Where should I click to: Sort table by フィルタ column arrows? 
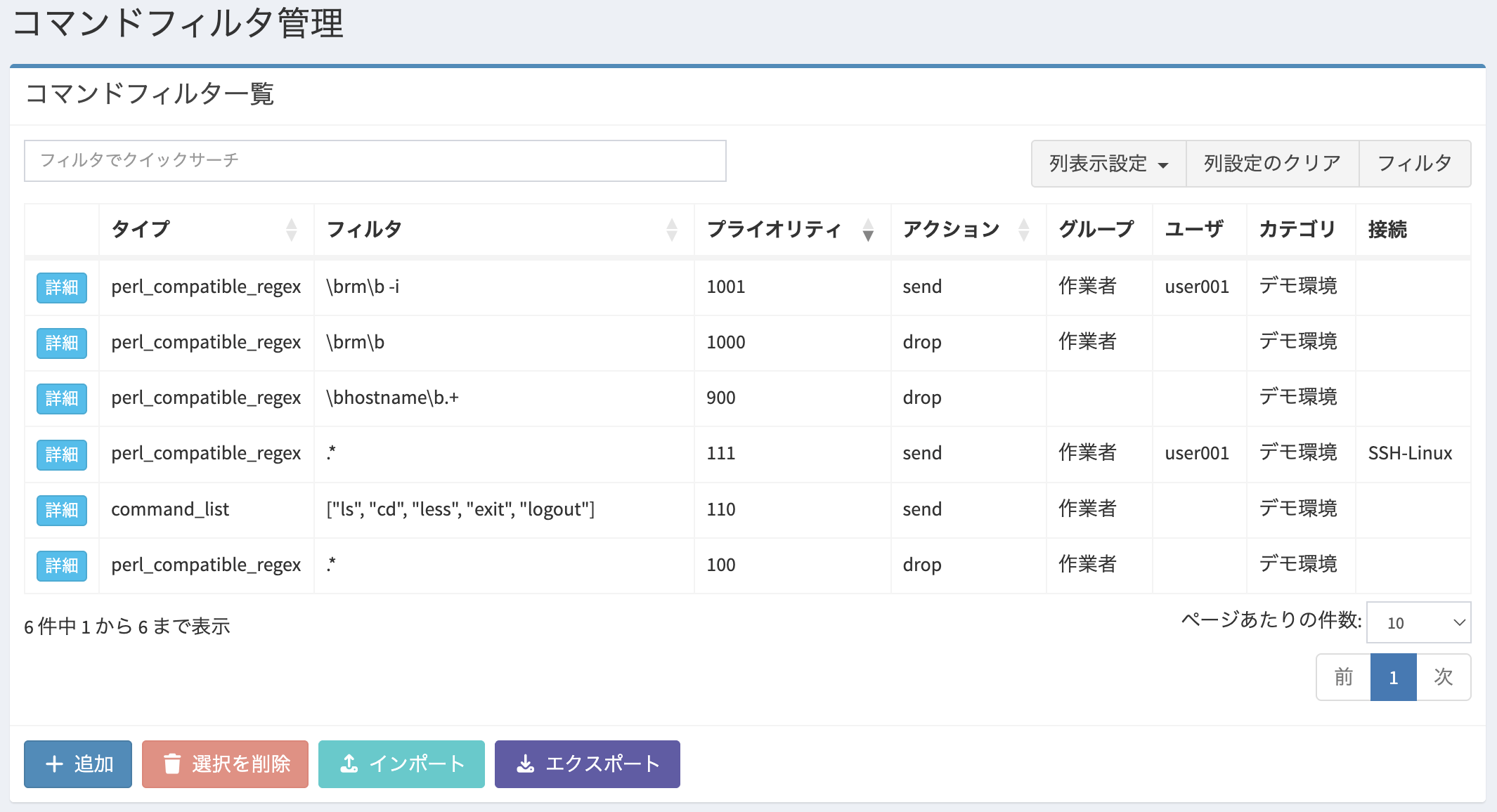672,229
